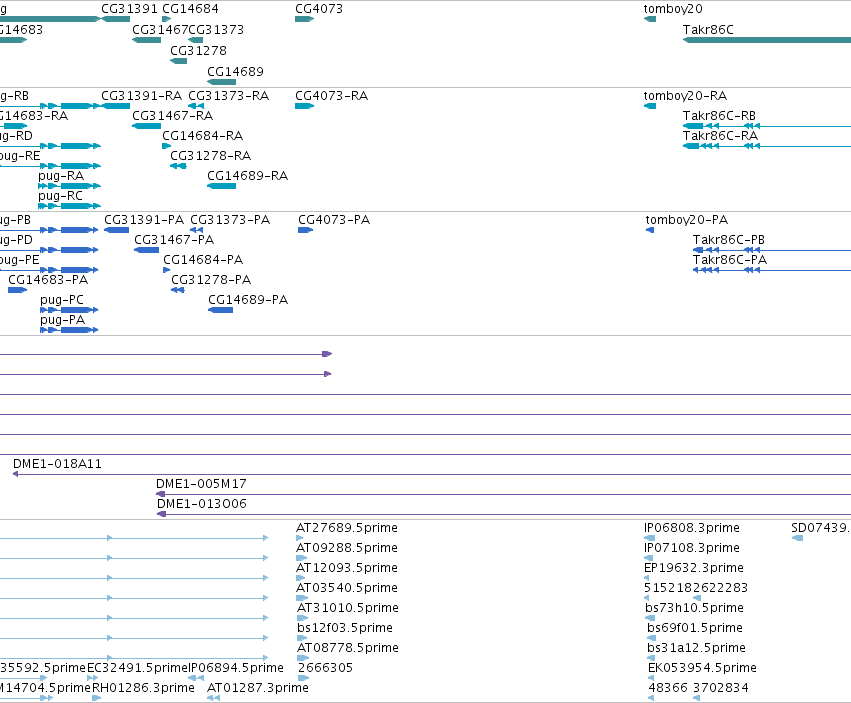The image size is (851, 703).
Task: Select the bs12f03.5prime EST label
Action: (x=345, y=628)
